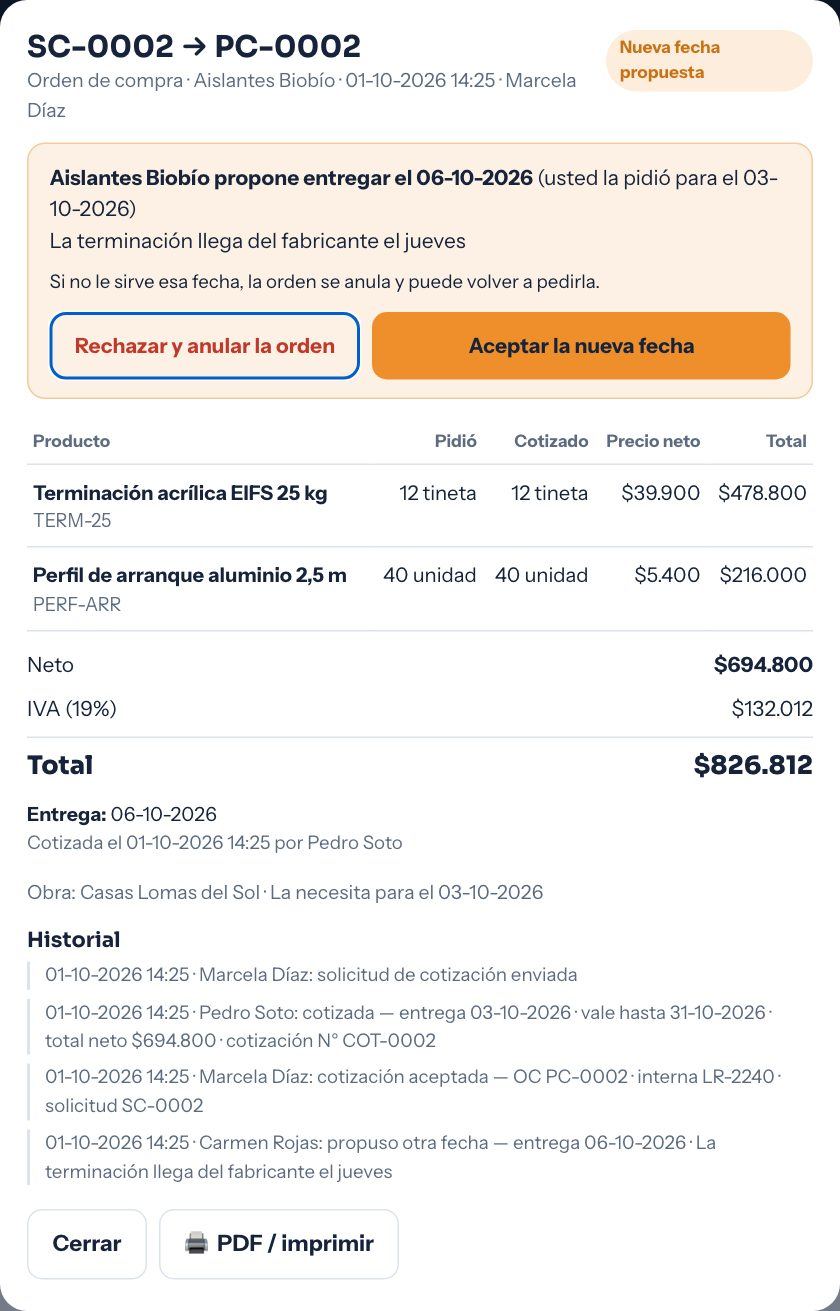Click the Nueva fecha propuesta status badge
The width and height of the screenshot is (840, 1311).
coord(709,60)
